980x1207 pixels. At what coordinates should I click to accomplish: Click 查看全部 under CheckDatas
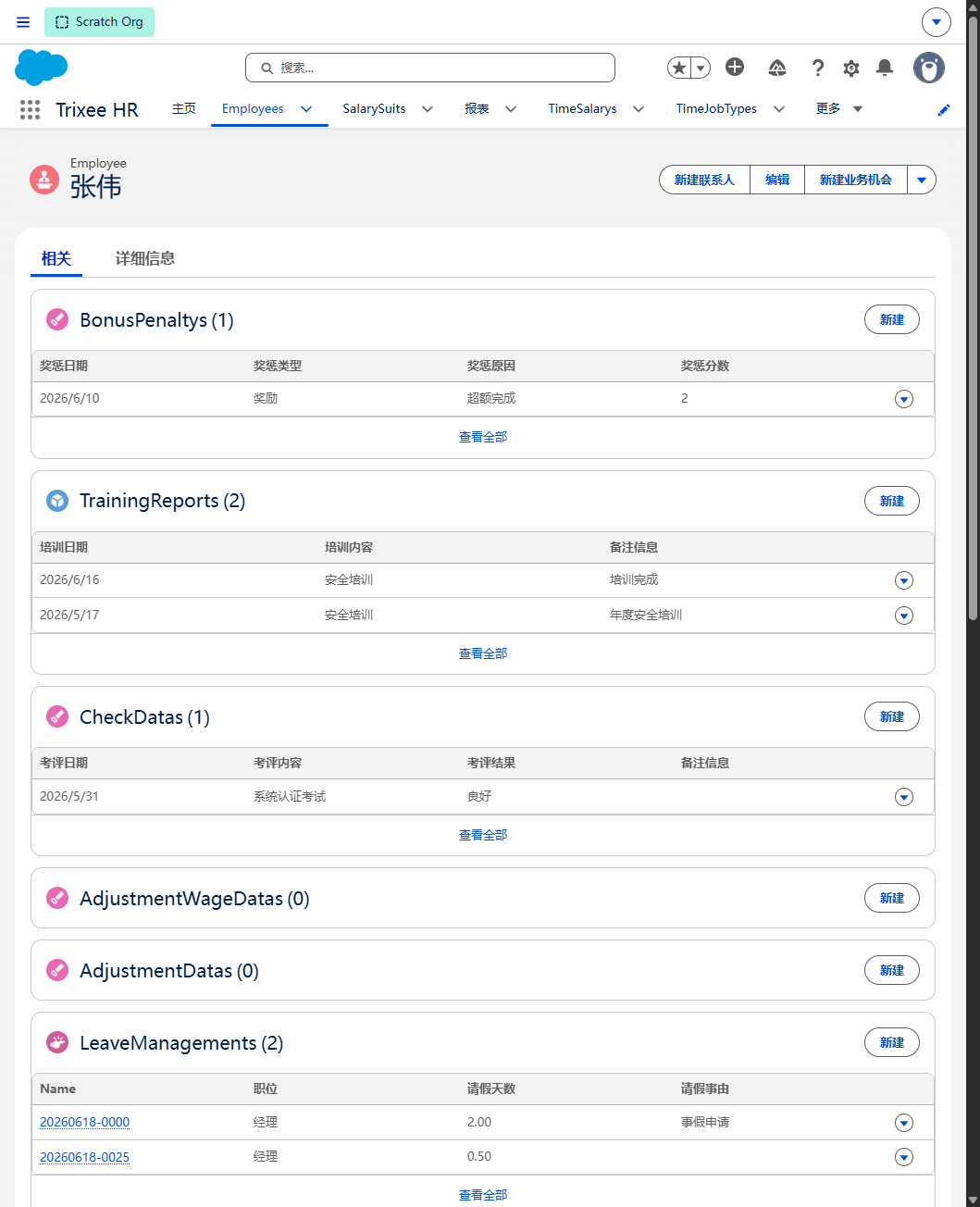[483, 835]
